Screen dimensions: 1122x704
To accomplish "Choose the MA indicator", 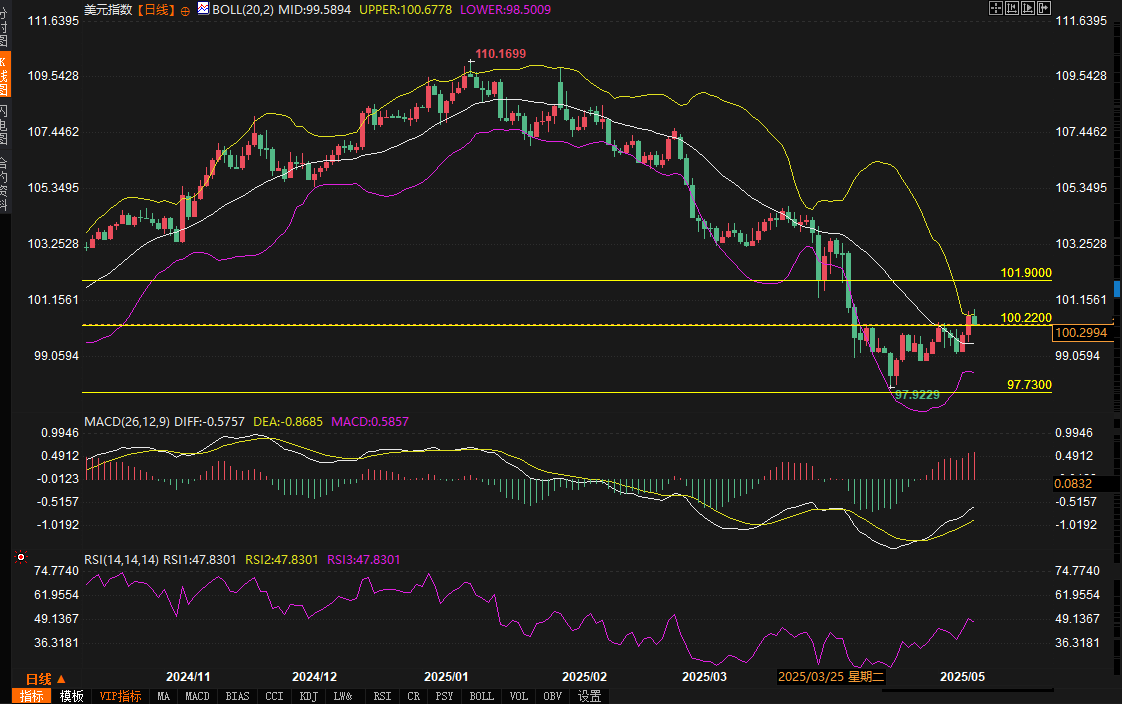I will [164, 696].
